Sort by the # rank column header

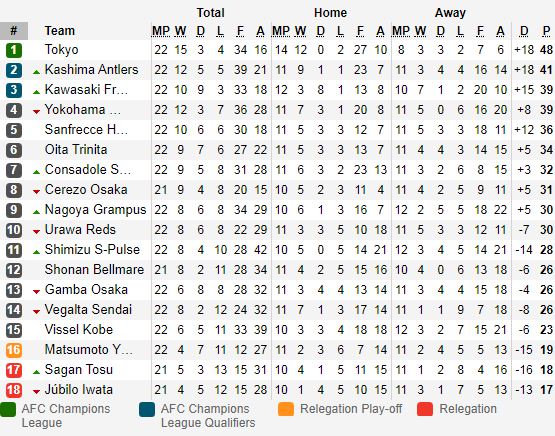(x=14, y=31)
